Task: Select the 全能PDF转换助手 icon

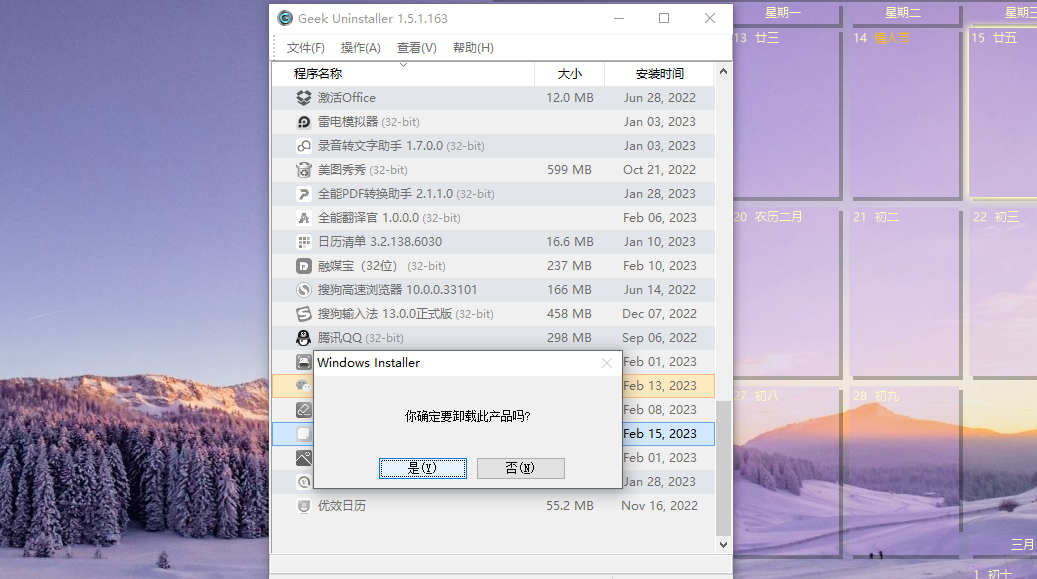Action: pos(303,193)
